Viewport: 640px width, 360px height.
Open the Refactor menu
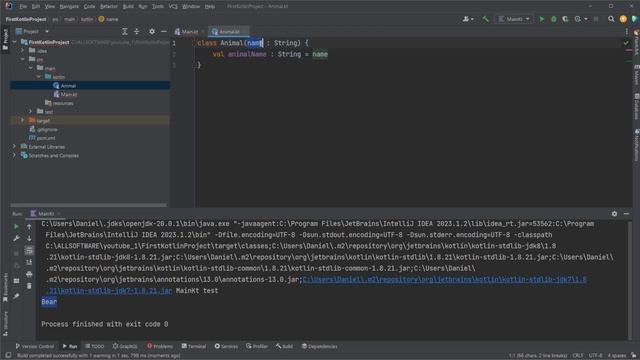tap(109, 7)
